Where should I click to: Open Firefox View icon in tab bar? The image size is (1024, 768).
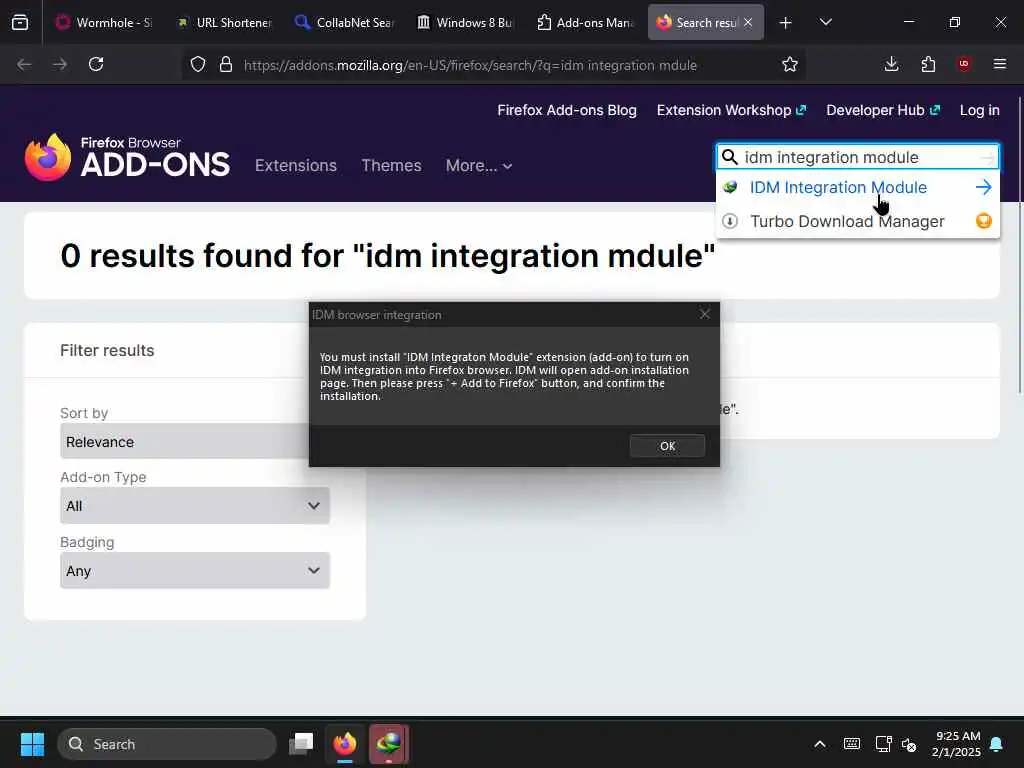[20, 23]
